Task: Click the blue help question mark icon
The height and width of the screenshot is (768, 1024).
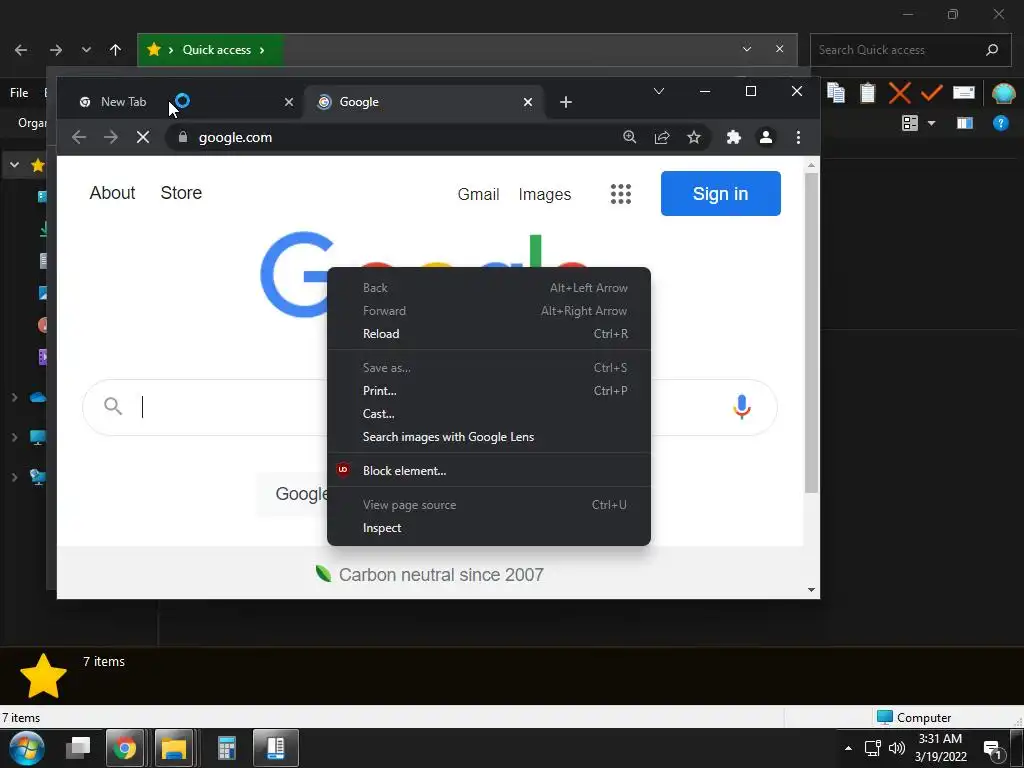Action: point(1000,123)
